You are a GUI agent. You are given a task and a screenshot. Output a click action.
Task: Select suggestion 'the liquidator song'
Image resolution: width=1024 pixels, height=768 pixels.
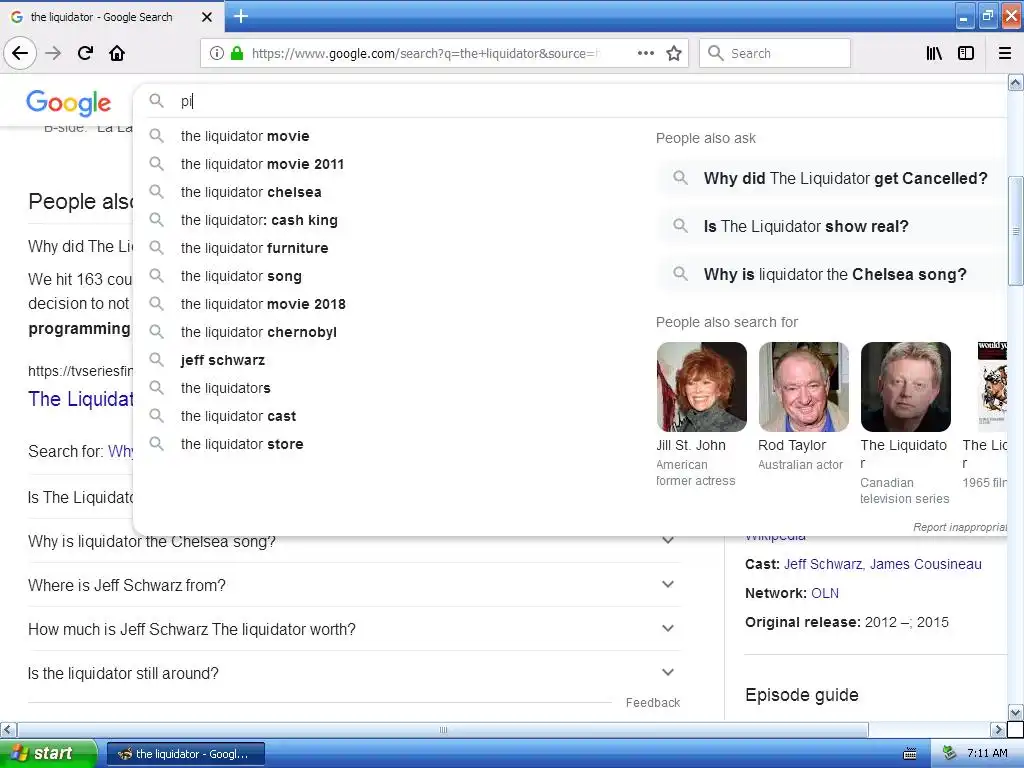pyautogui.click(x=241, y=276)
